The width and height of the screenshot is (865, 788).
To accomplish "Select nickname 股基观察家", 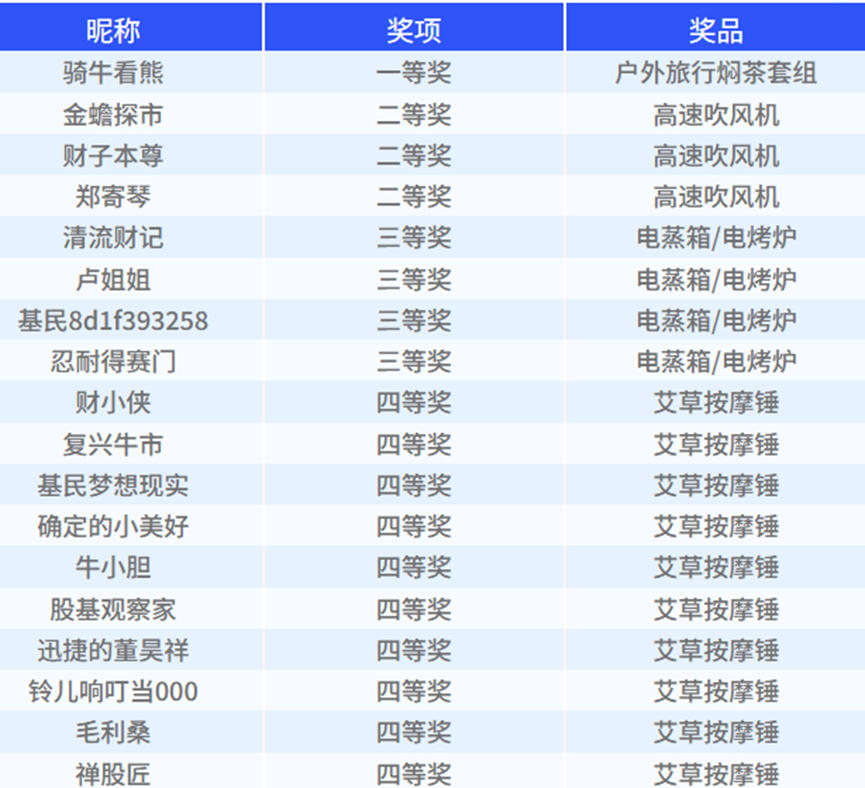I will pyautogui.click(x=113, y=609).
